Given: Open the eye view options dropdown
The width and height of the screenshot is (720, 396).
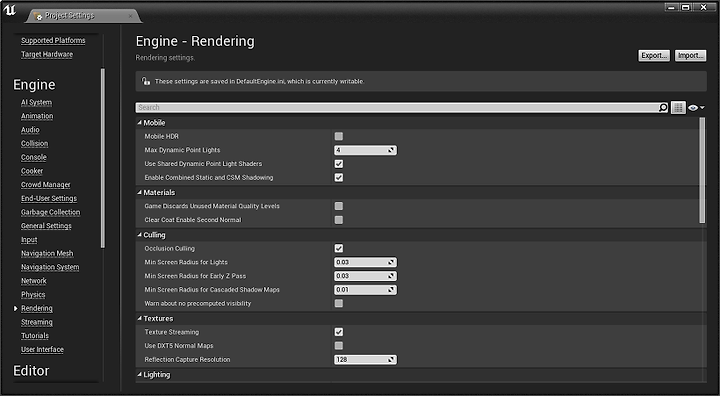Looking at the screenshot, I should [696, 107].
